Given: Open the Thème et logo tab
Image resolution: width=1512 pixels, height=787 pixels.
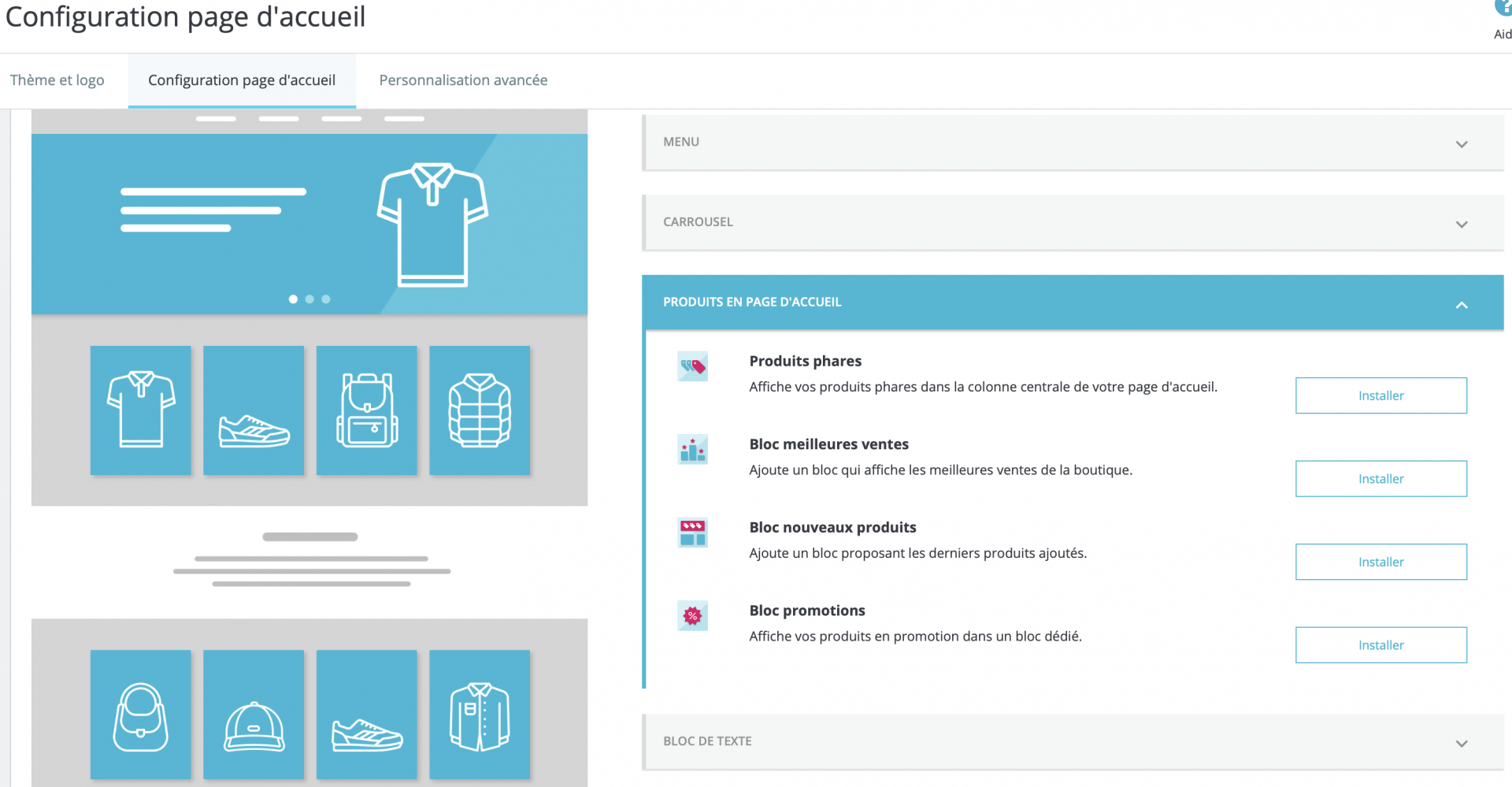Looking at the screenshot, I should pyautogui.click(x=57, y=80).
